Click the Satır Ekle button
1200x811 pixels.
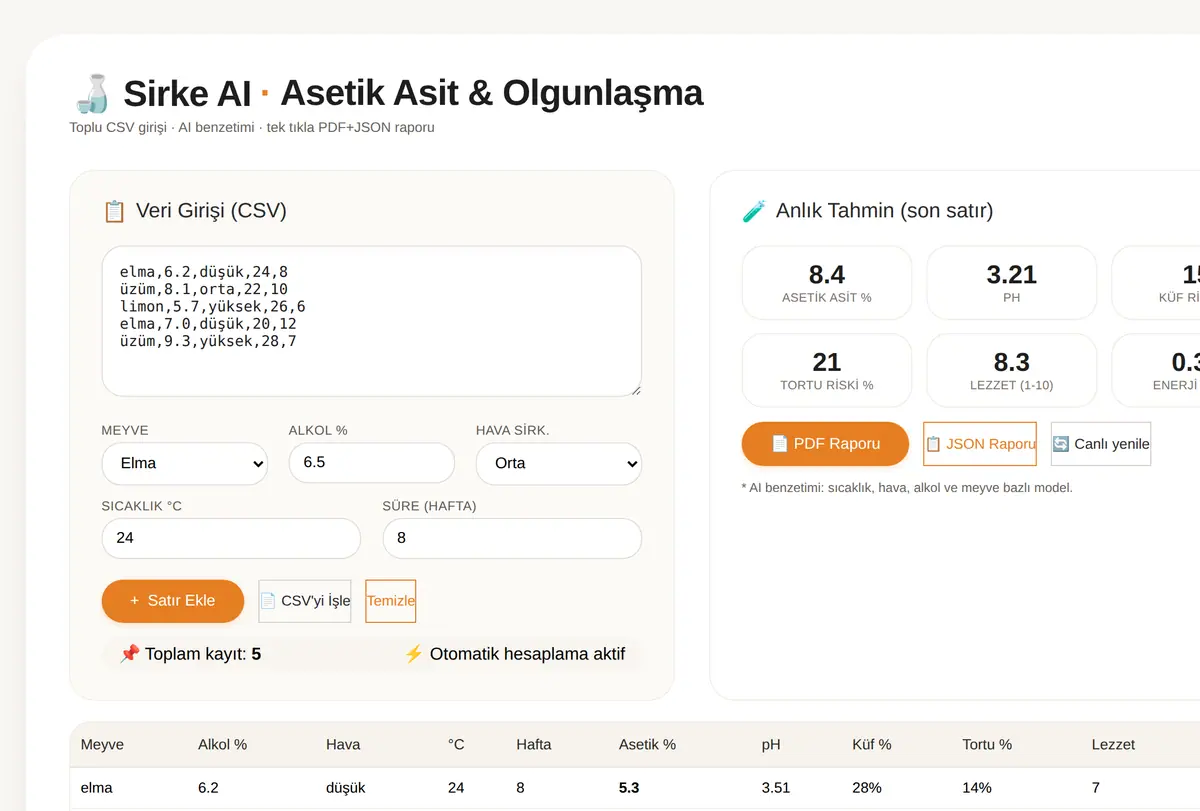[173, 601]
